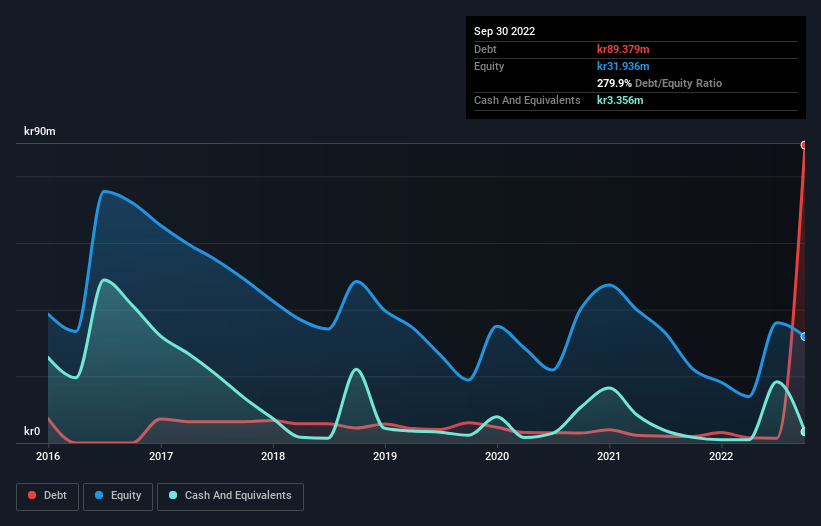Click the kr90m y-axis label
821x526 pixels.
[40, 131]
